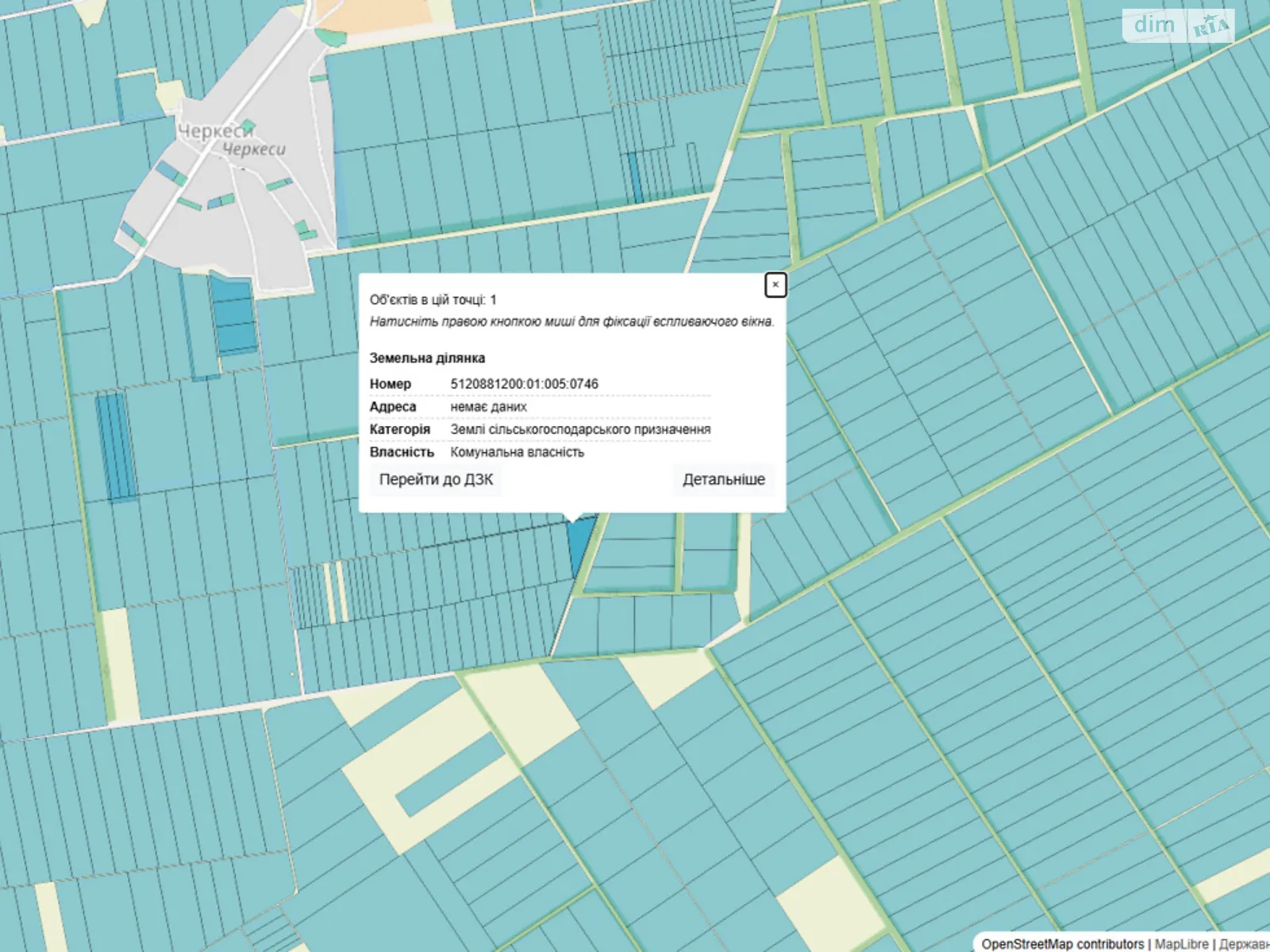This screenshot has width=1270, height=952.
Task: Click the italic right-click hint text in popup
Action: 571,322
